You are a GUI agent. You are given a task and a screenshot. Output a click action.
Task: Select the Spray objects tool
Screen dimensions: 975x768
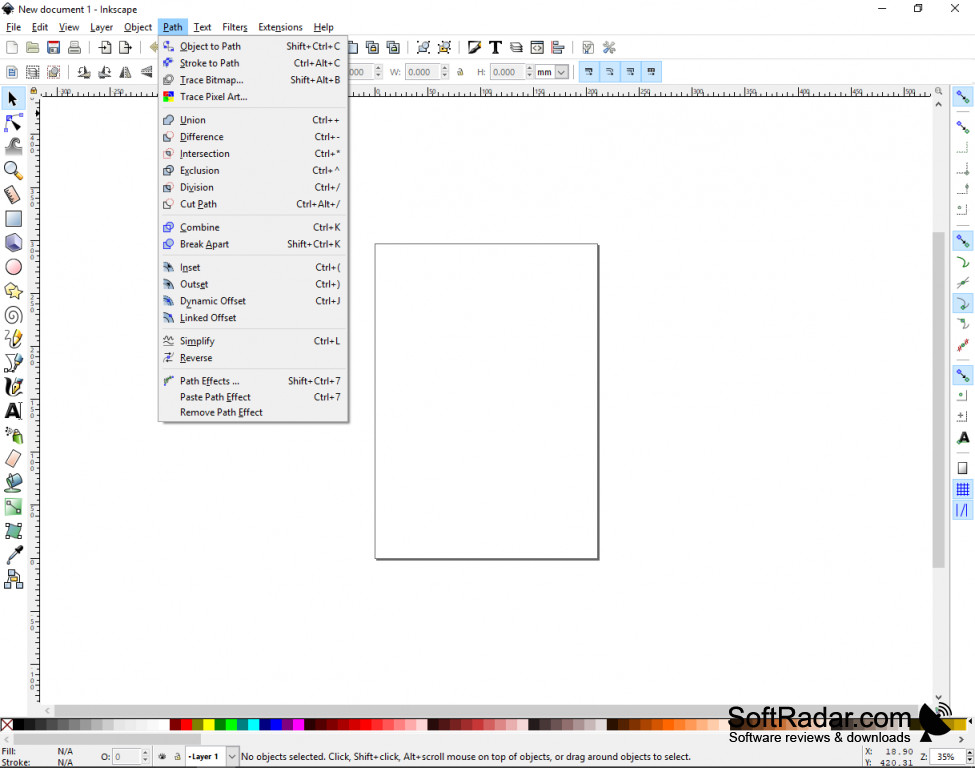13,435
